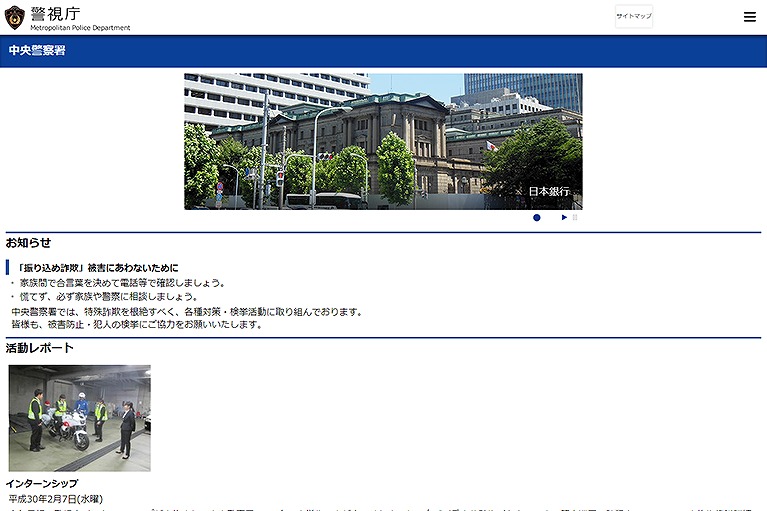The image size is (767, 511).
Task: Click the サイトマップ button
Action: 633,16
